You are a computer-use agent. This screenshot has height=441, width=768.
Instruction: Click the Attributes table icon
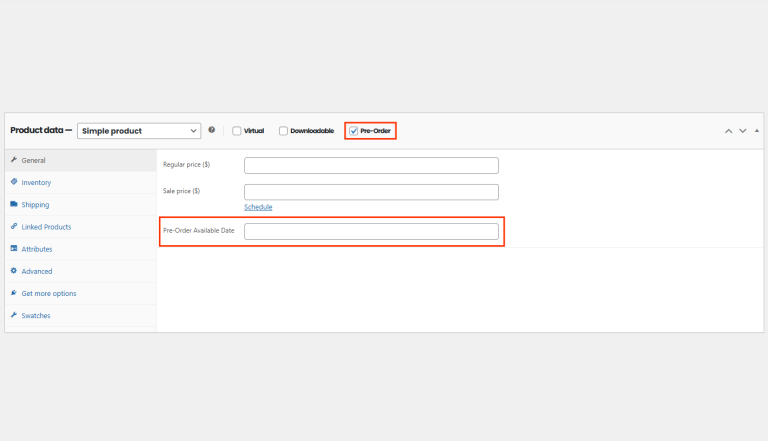(14, 248)
